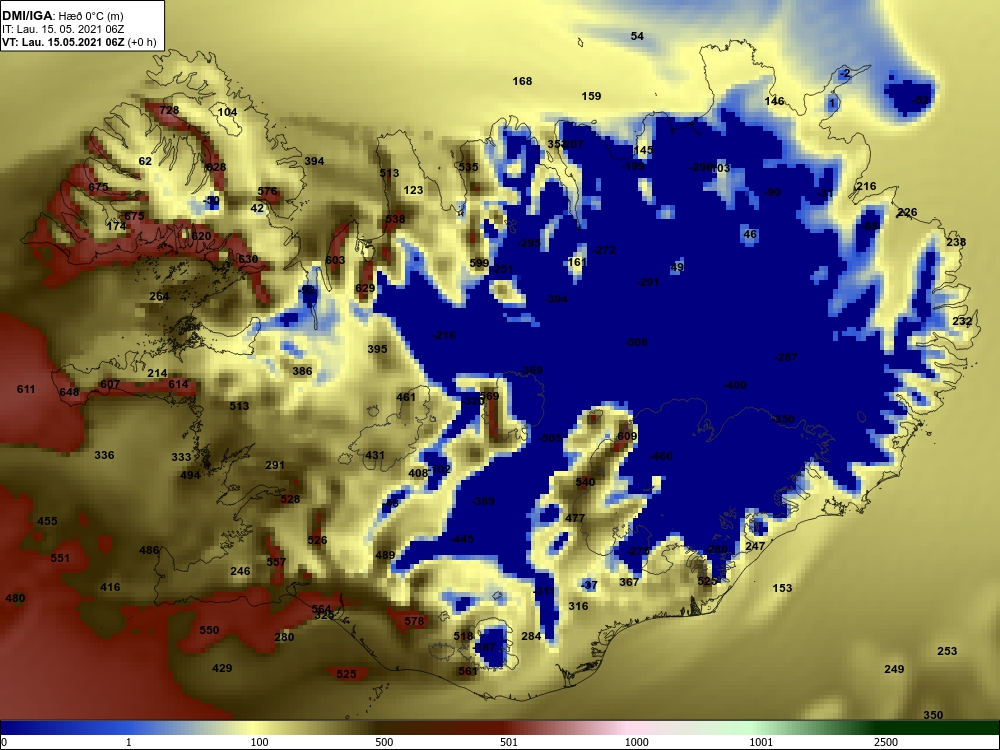This screenshot has height=750, width=1000.
Task: Select the 628 value label
Action: point(216,167)
